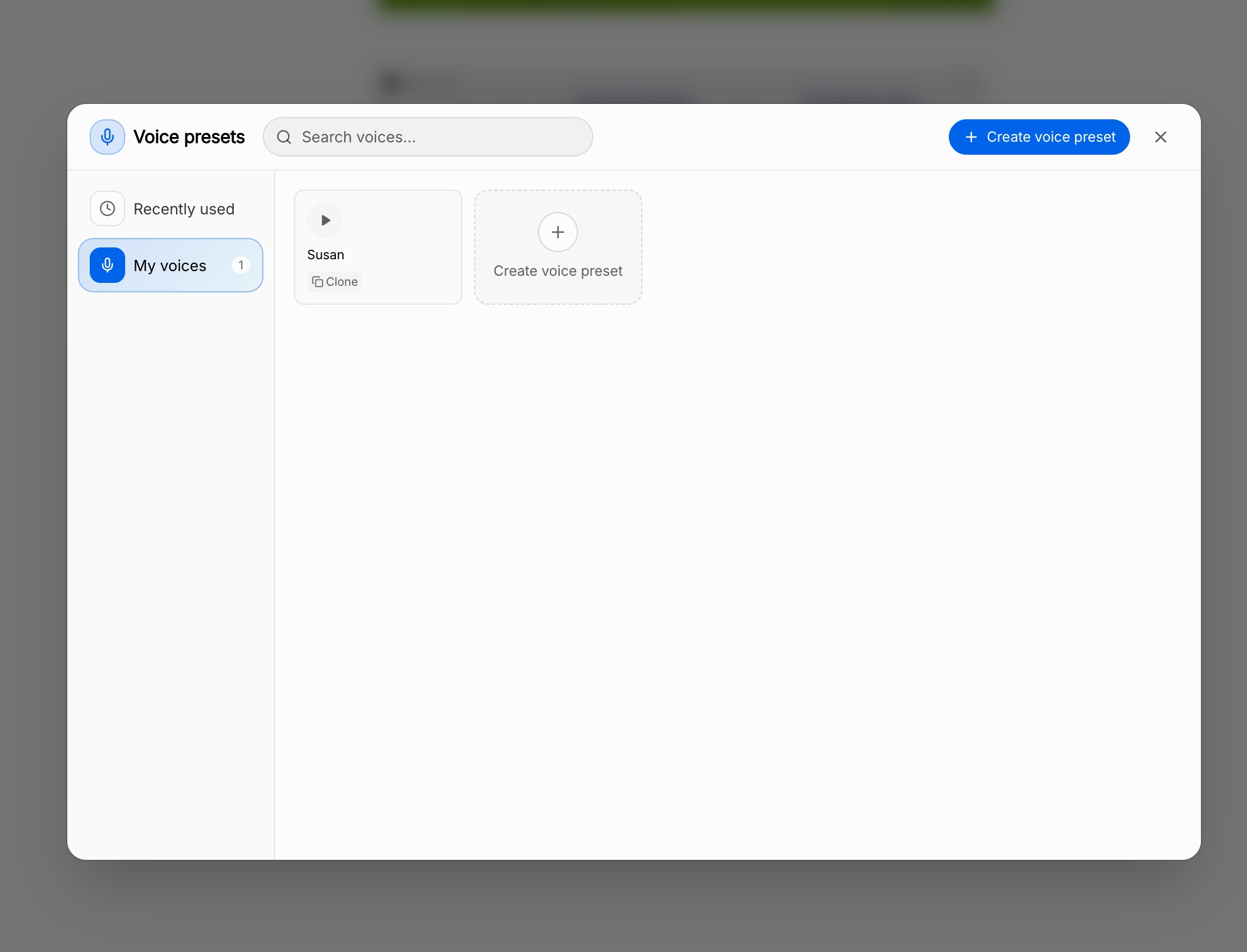Image resolution: width=1247 pixels, height=952 pixels.
Task: Click the My voices count badge
Action: click(241, 265)
